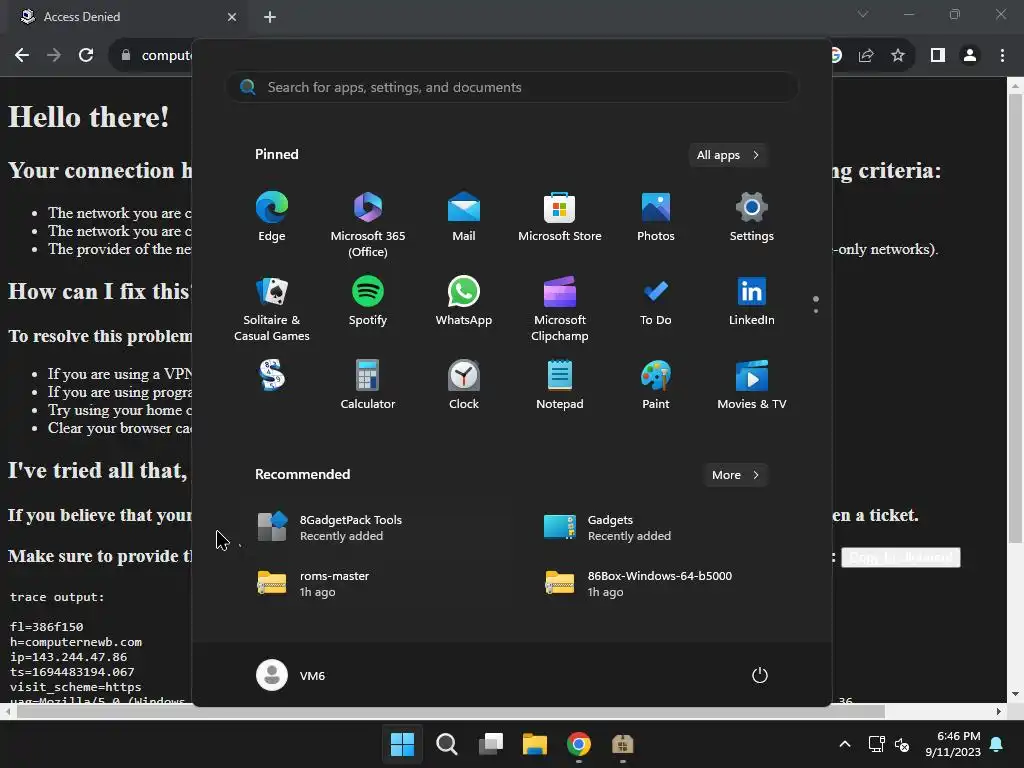Image resolution: width=1024 pixels, height=768 pixels.
Task: Switch to Chrome on taskbar
Action: 579,744
